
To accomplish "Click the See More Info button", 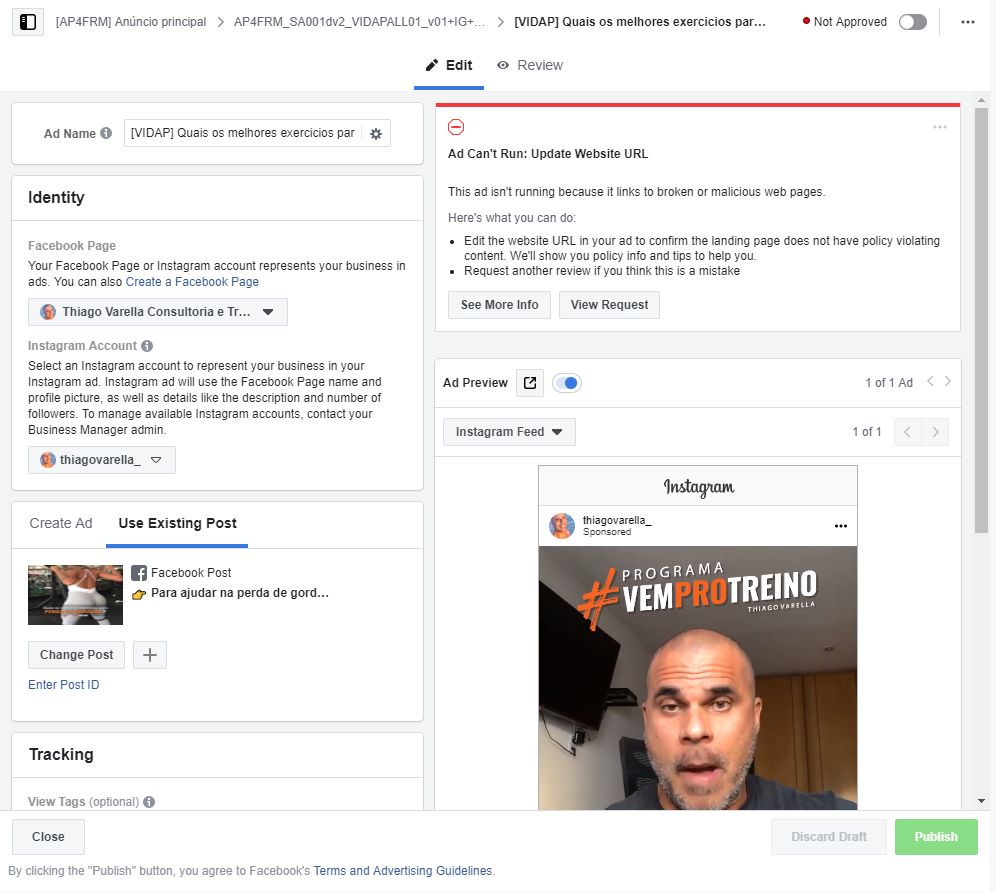I will pyautogui.click(x=499, y=305).
